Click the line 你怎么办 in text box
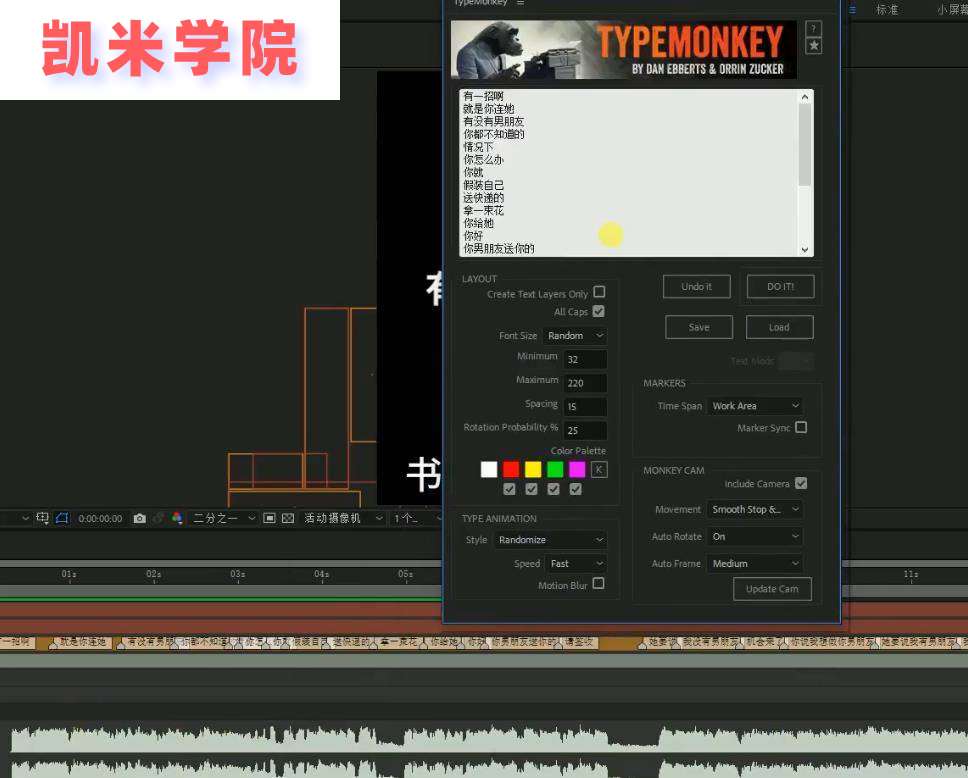Viewport: 968px width, 778px height. (x=483, y=159)
